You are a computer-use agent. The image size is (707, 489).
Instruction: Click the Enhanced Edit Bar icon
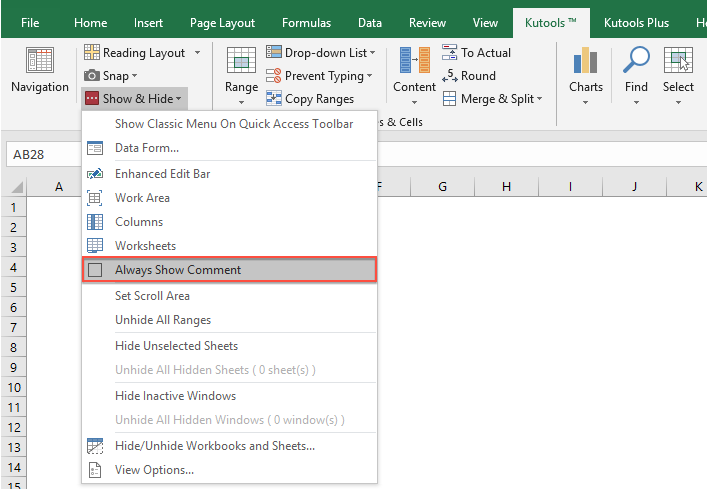click(x=95, y=174)
